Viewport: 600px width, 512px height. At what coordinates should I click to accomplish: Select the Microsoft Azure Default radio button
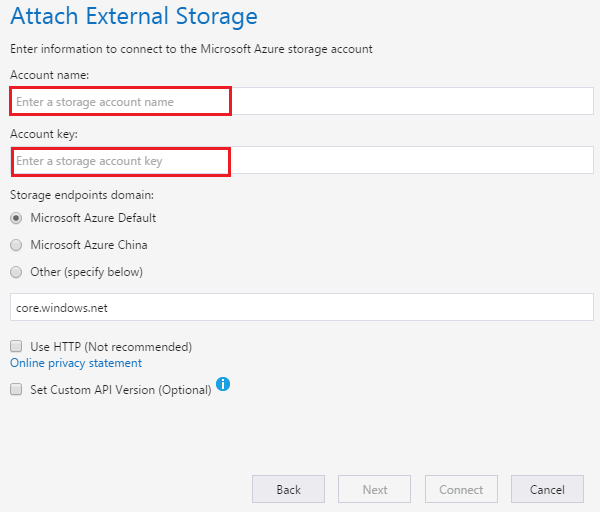16,218
